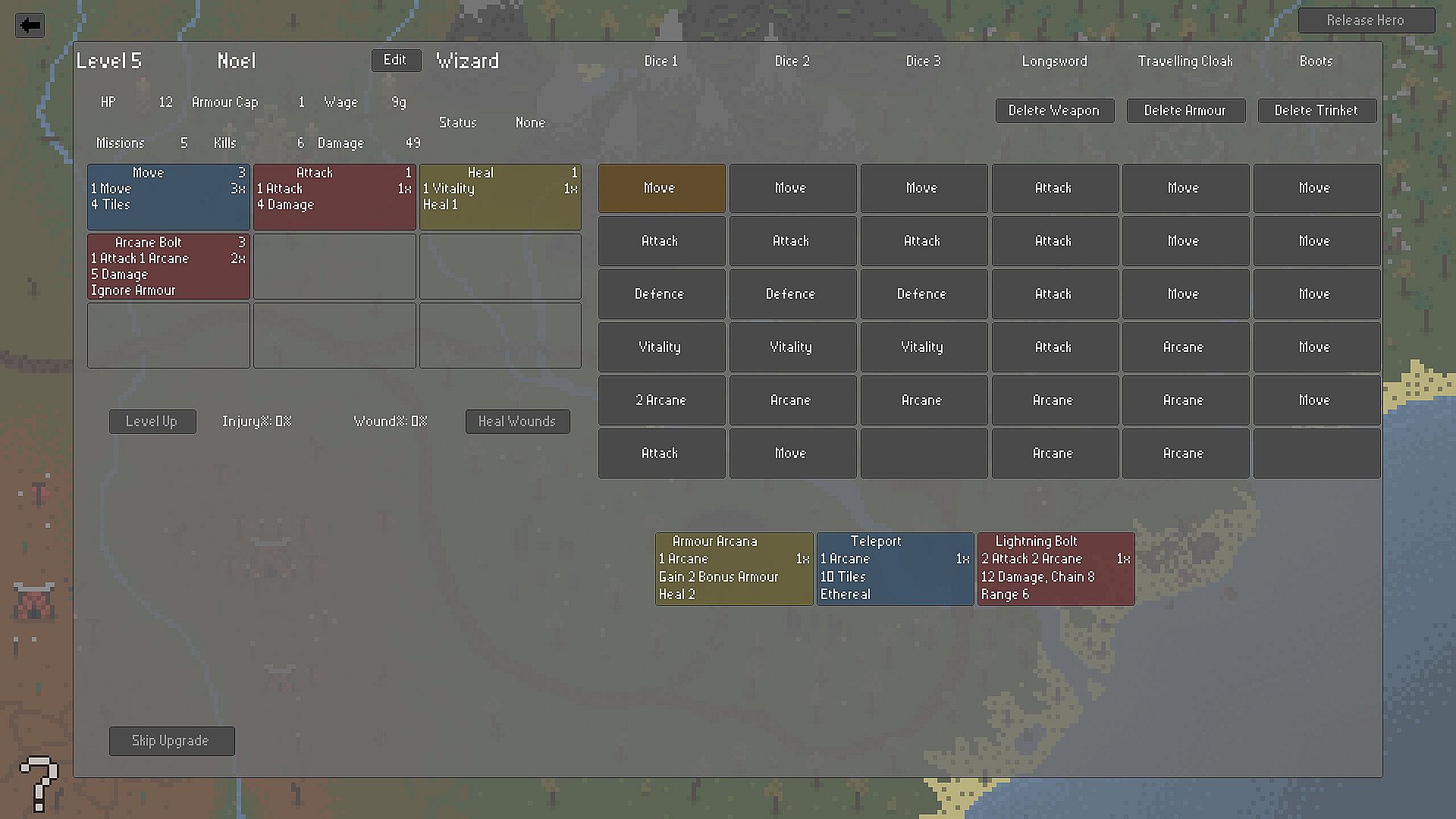Screen dimensions: 1456x819
Task: Click the back arrow icon
Action: [30, 25]
